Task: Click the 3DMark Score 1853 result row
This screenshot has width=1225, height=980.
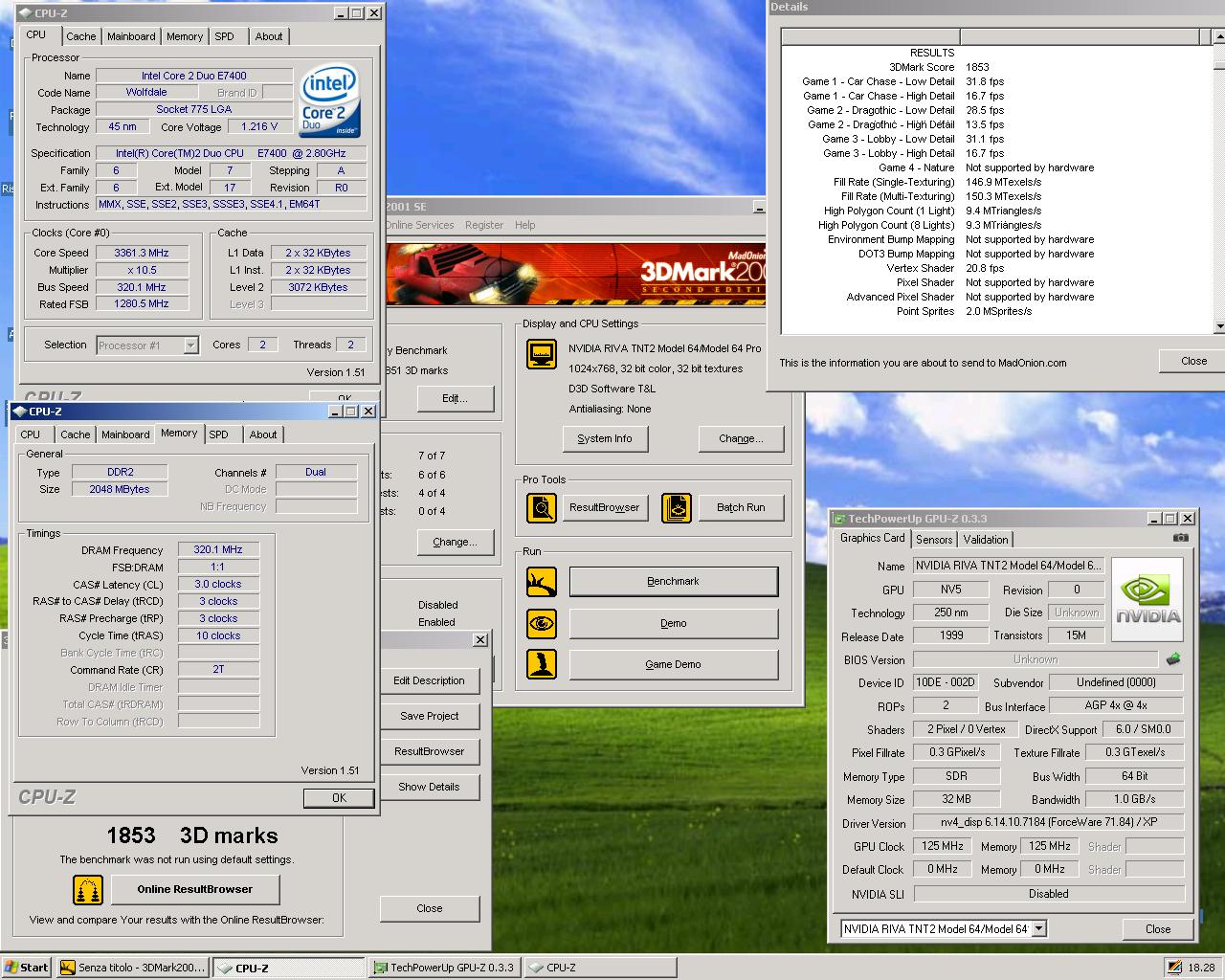Action: pyautogui.click(x=939, y=67)
